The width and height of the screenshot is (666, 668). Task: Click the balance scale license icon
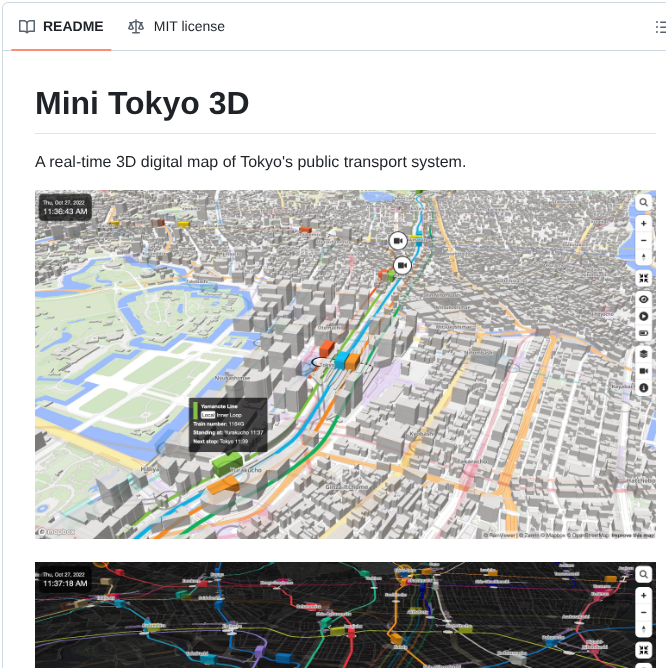click(x=136, y=26)
